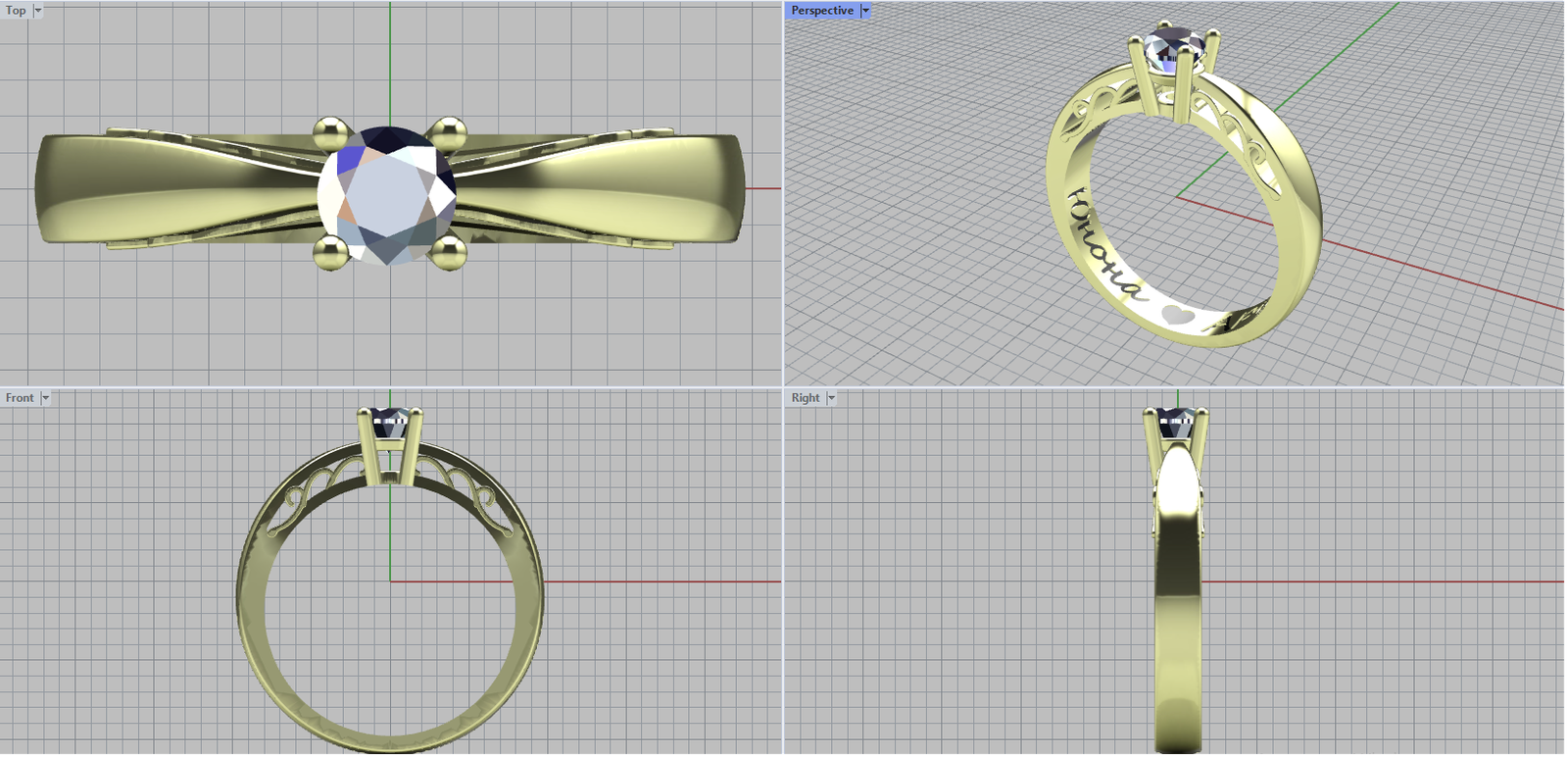The height and width of the screenshot is (757, 1568).
Task: Open the Front viewport dropdown arrow
Action: coord(45,398)
